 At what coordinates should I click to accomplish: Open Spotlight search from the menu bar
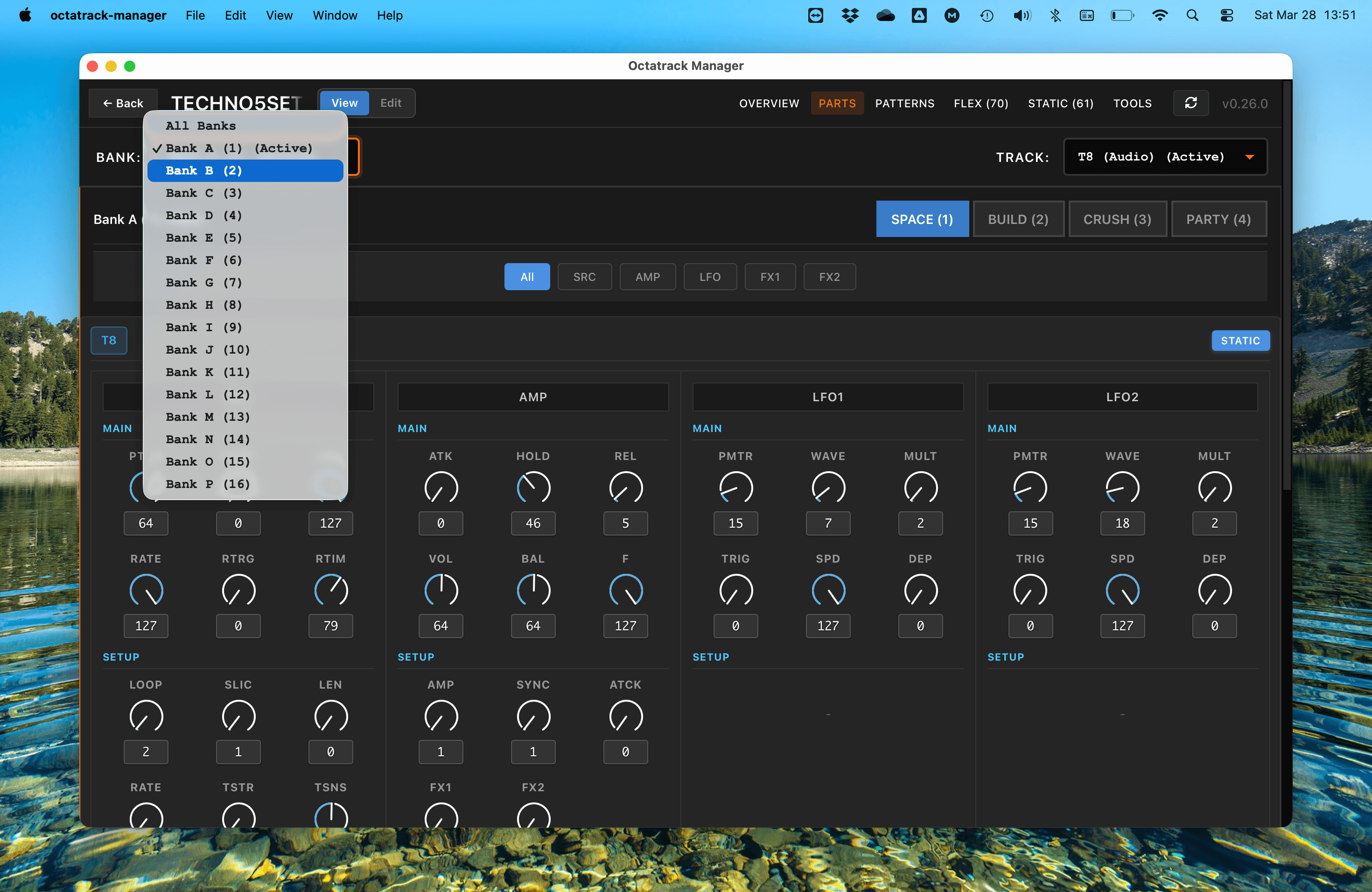pyautogui.click(x=1193, y=15)
